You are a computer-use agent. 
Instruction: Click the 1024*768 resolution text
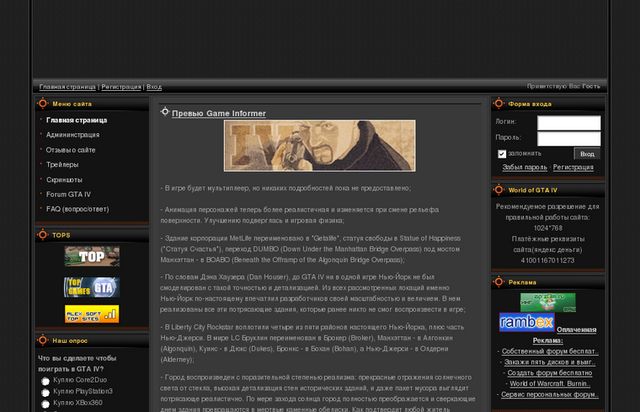(x=548, y=228)
